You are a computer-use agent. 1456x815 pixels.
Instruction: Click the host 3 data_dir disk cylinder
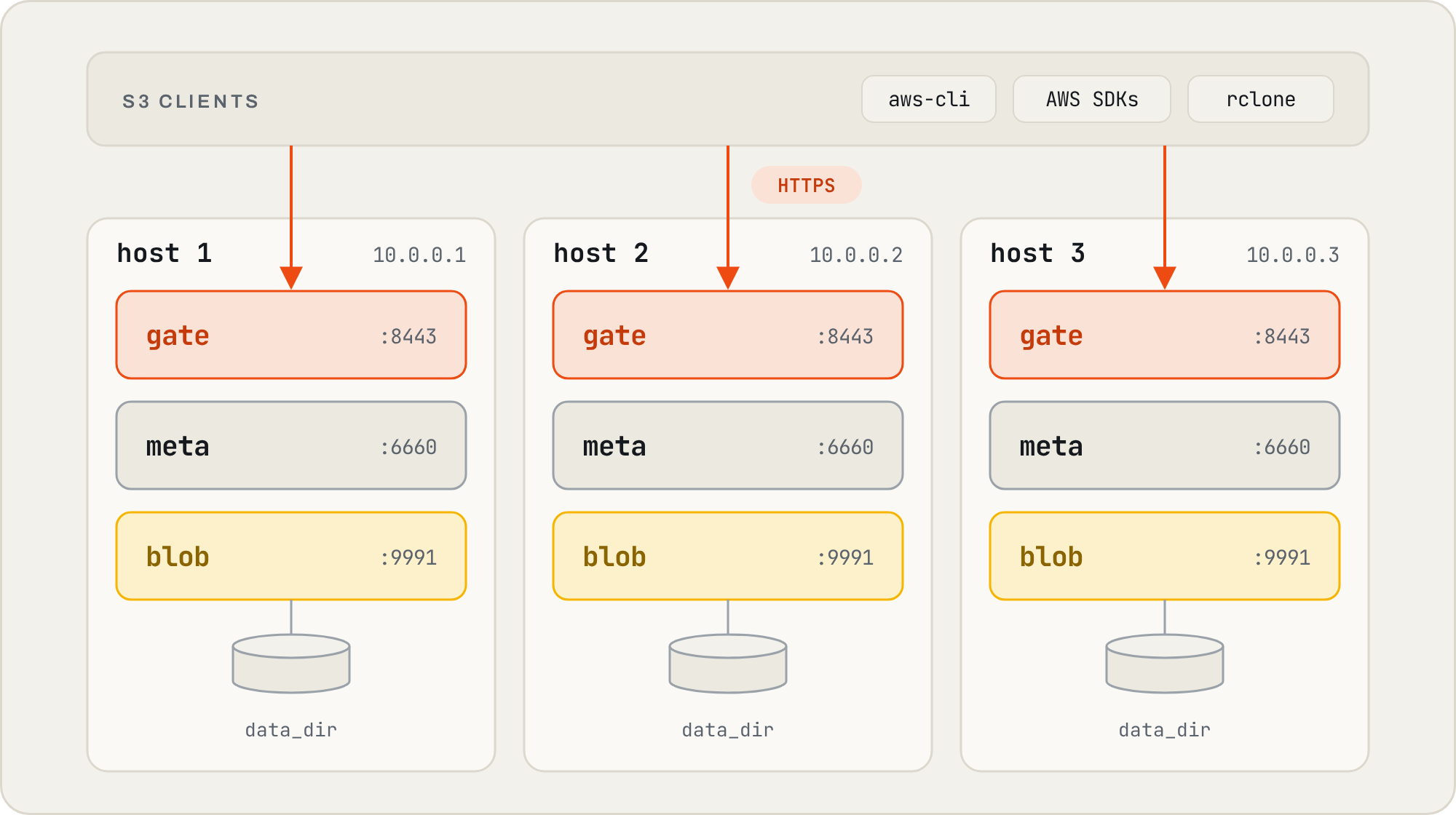[1165, 664]
